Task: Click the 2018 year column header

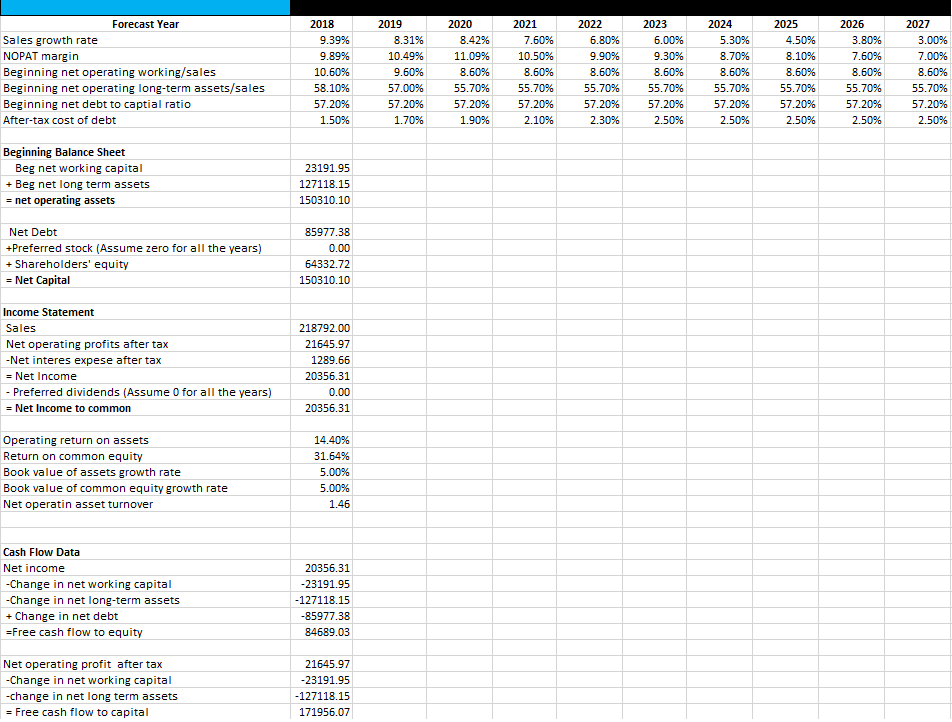Action: coord(322,24)
